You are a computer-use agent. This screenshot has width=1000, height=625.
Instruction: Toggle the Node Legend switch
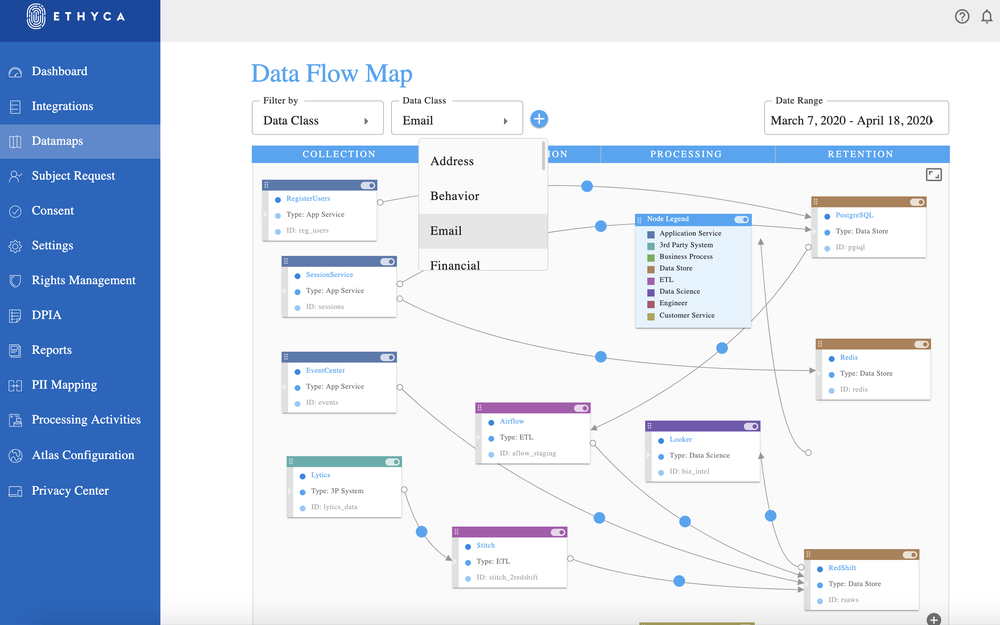pos(742,219)
